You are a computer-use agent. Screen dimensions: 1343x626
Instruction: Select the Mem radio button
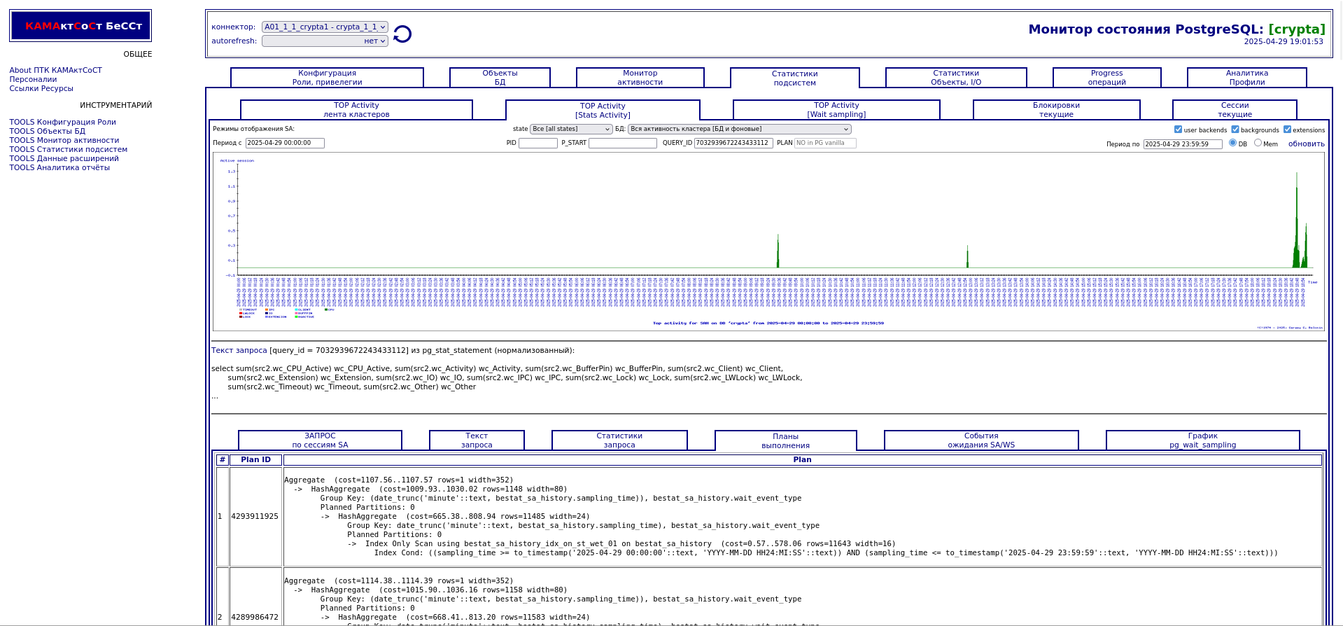pyautogui.click(x=1258, y=143)
